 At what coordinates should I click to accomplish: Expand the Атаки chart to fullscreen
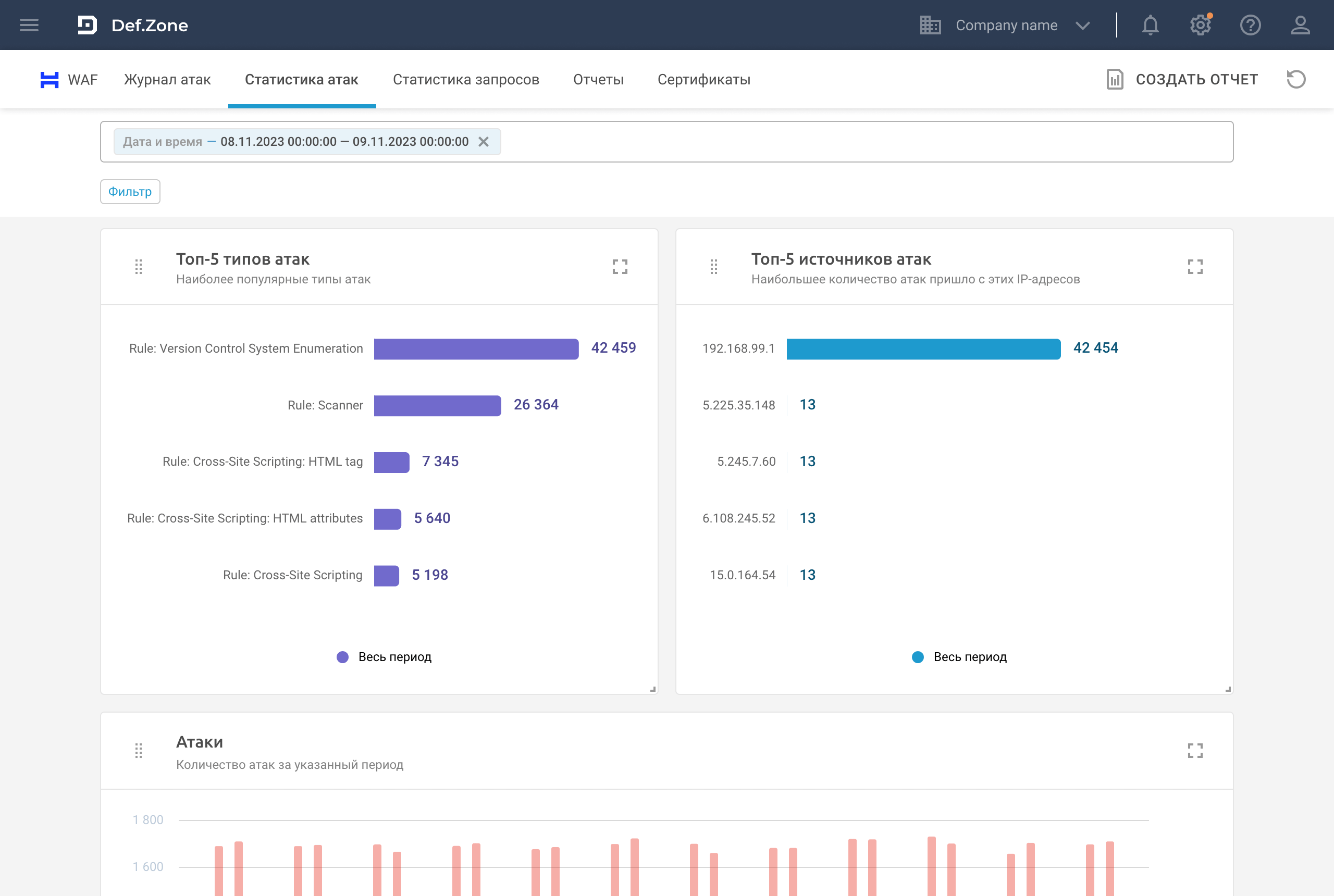[x=1194, y=750]
